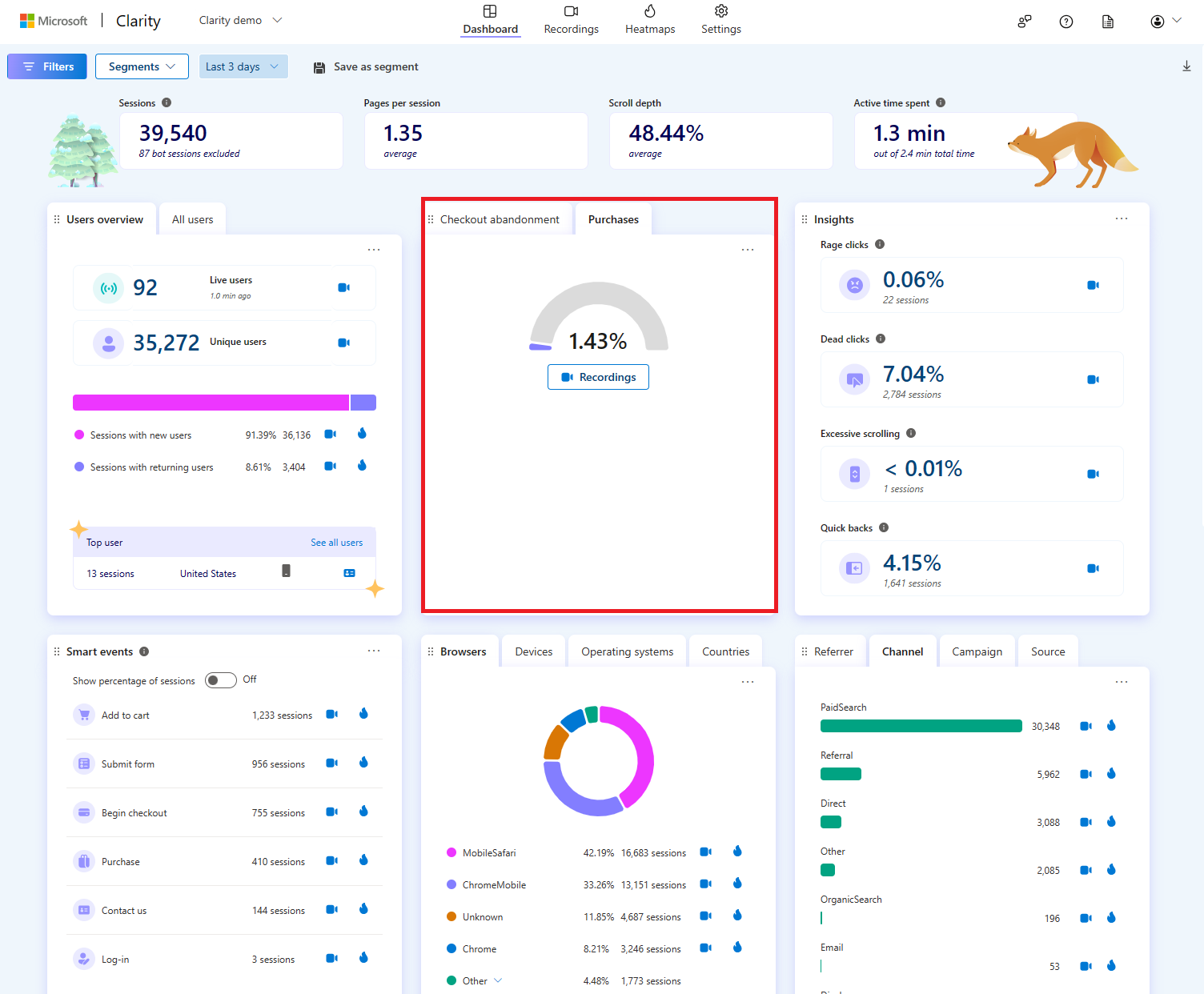Open 'See all users' link
This screenshot has height=994, width=1204.
[x=336, y=542]
